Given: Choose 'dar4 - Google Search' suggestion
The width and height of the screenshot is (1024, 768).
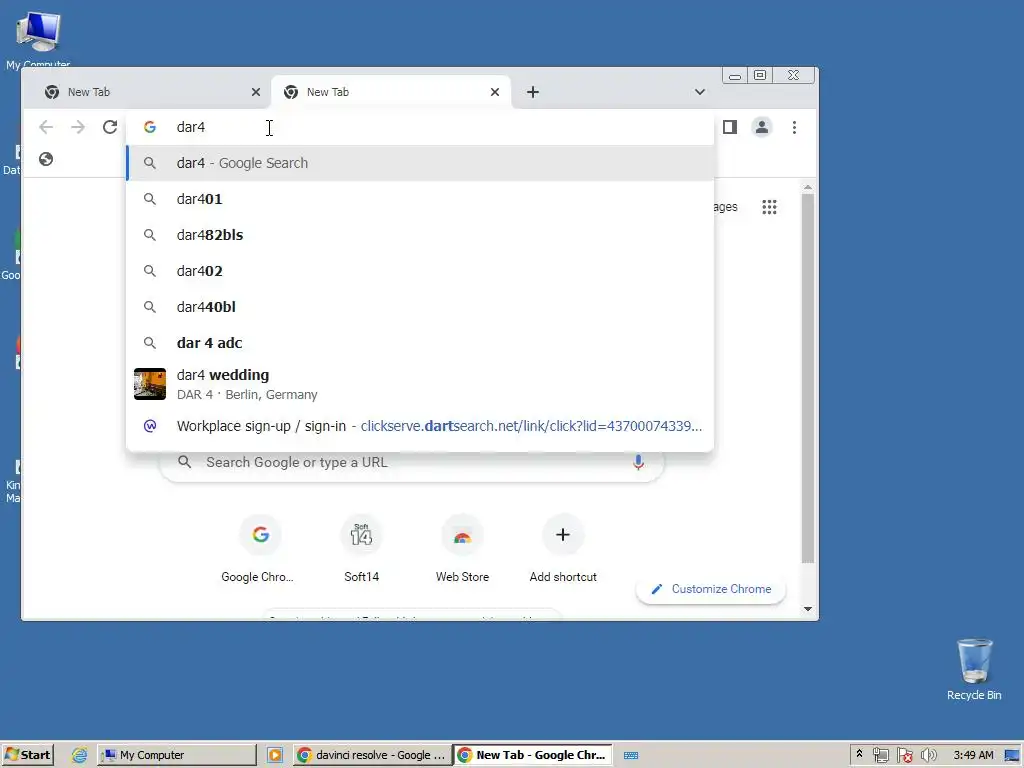Looking at the screenshot, I should pos(420,163).
